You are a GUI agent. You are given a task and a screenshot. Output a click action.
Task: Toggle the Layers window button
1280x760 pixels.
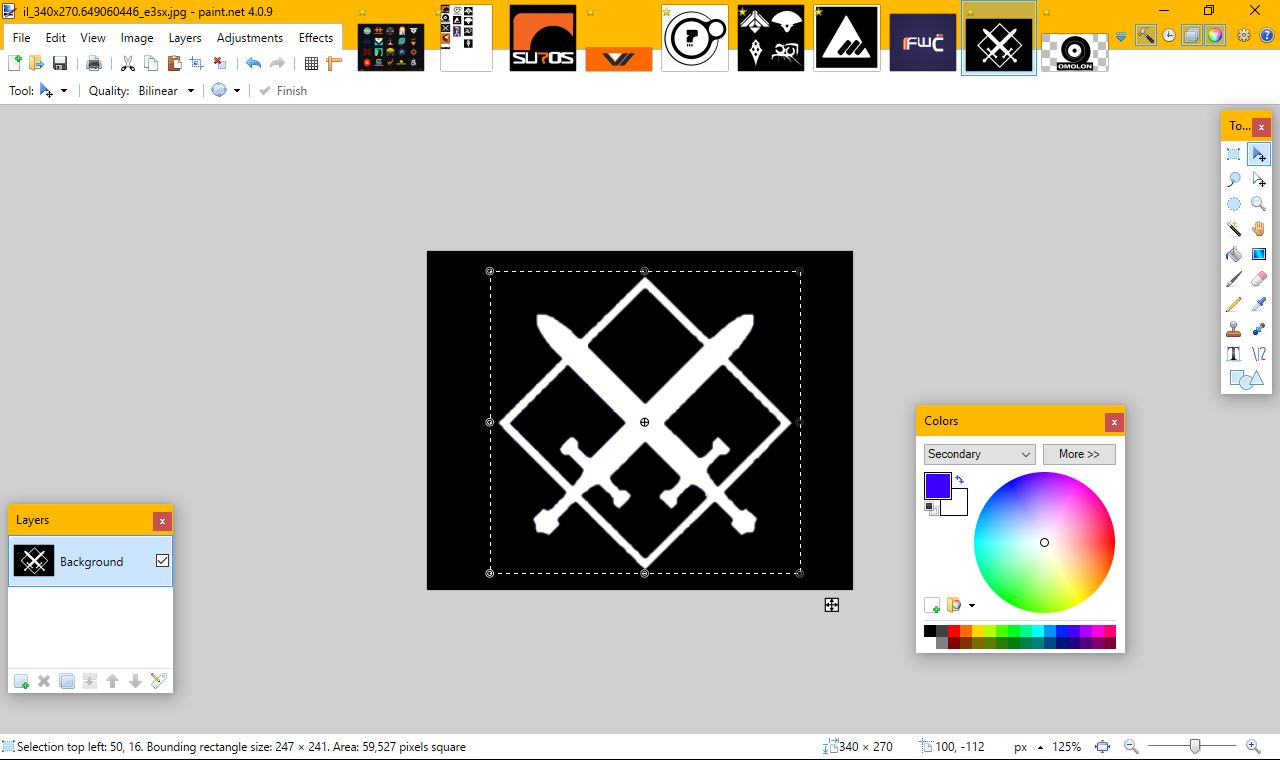(1192, 36)
